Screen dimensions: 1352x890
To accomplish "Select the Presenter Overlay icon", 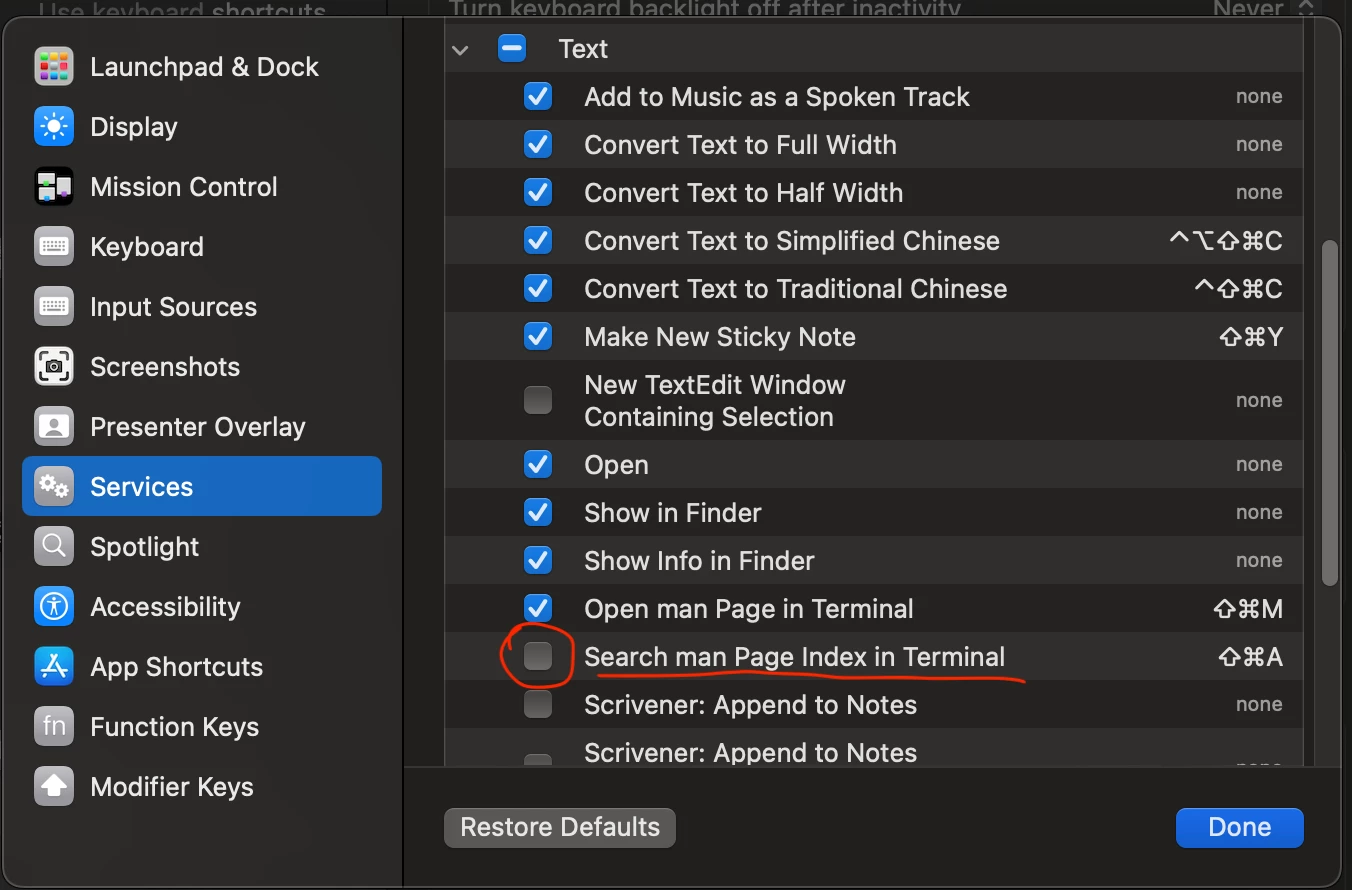I will [54, 427].
